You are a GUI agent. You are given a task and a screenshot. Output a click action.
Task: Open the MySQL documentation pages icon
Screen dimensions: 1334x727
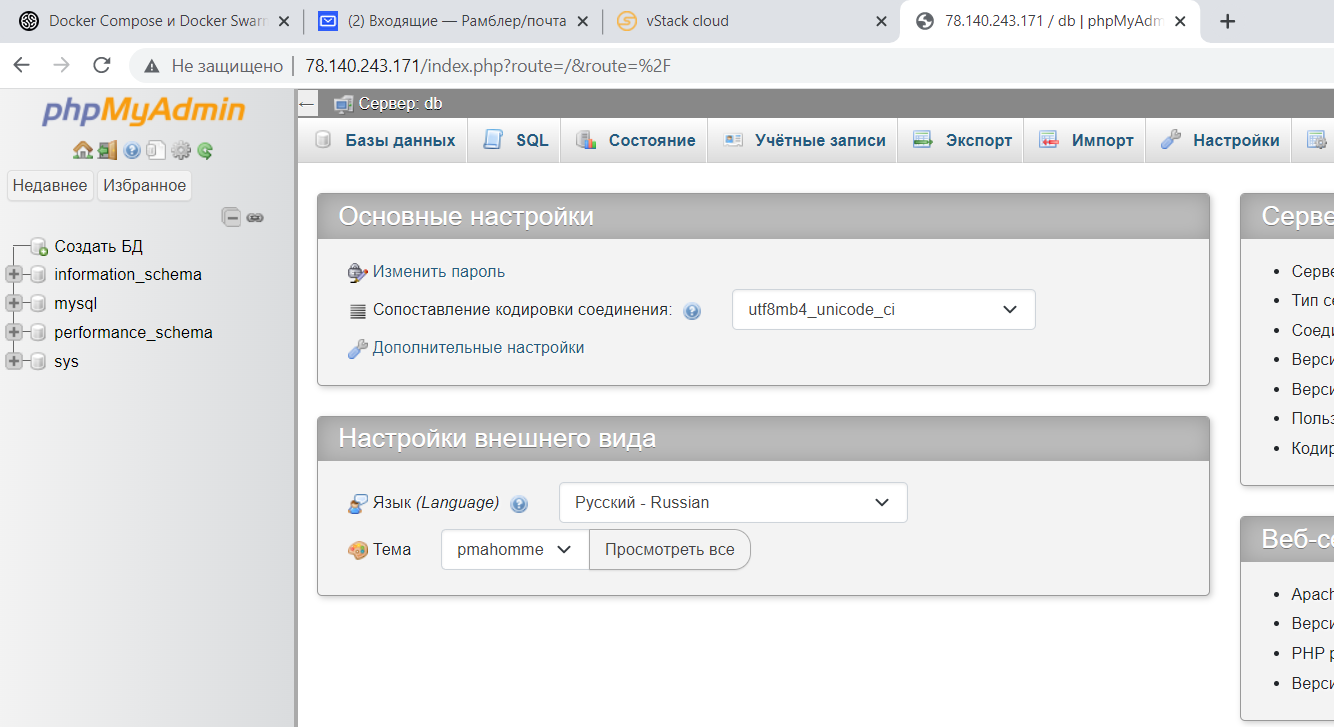click(156, 150)
